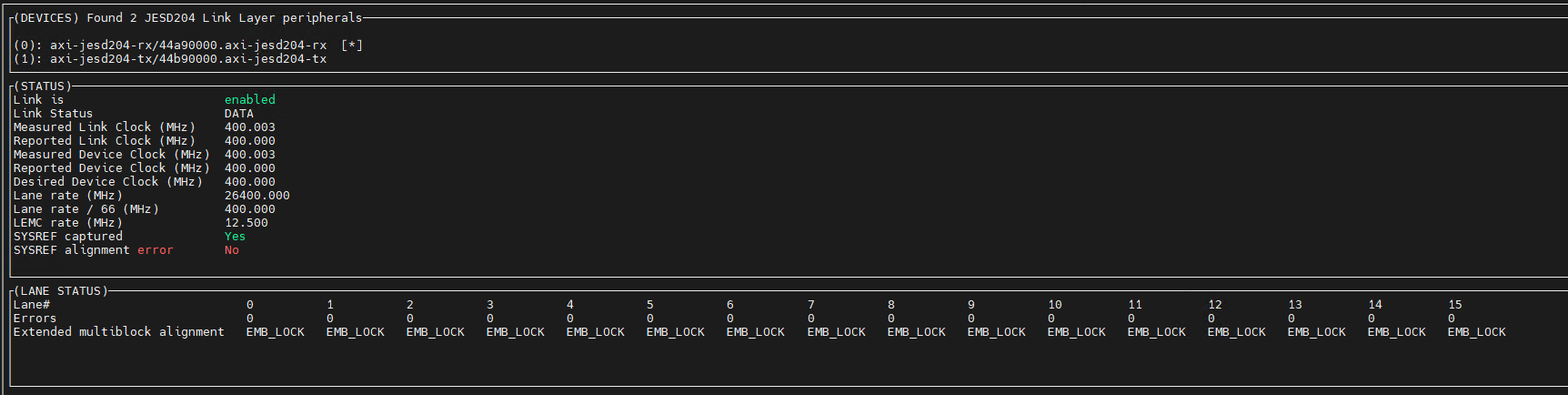Click the [*] selection marker
Image resolution: width=1568 pixels, height=395 pixels.
coord(352,46)
